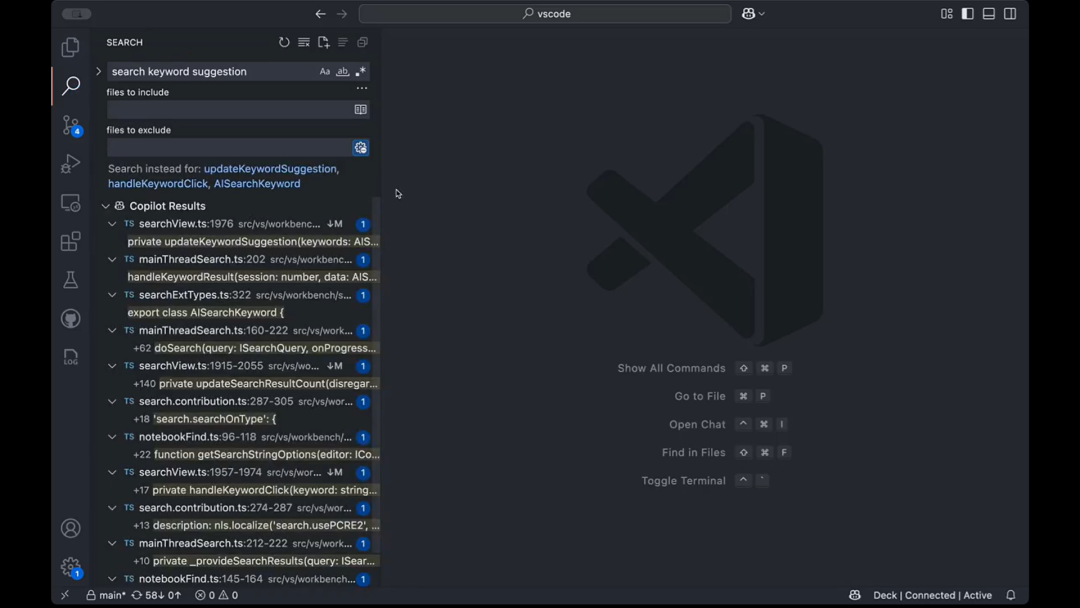1080x608 pixels.
Task: Clear all search results
Action: click(x=304, y=42)
